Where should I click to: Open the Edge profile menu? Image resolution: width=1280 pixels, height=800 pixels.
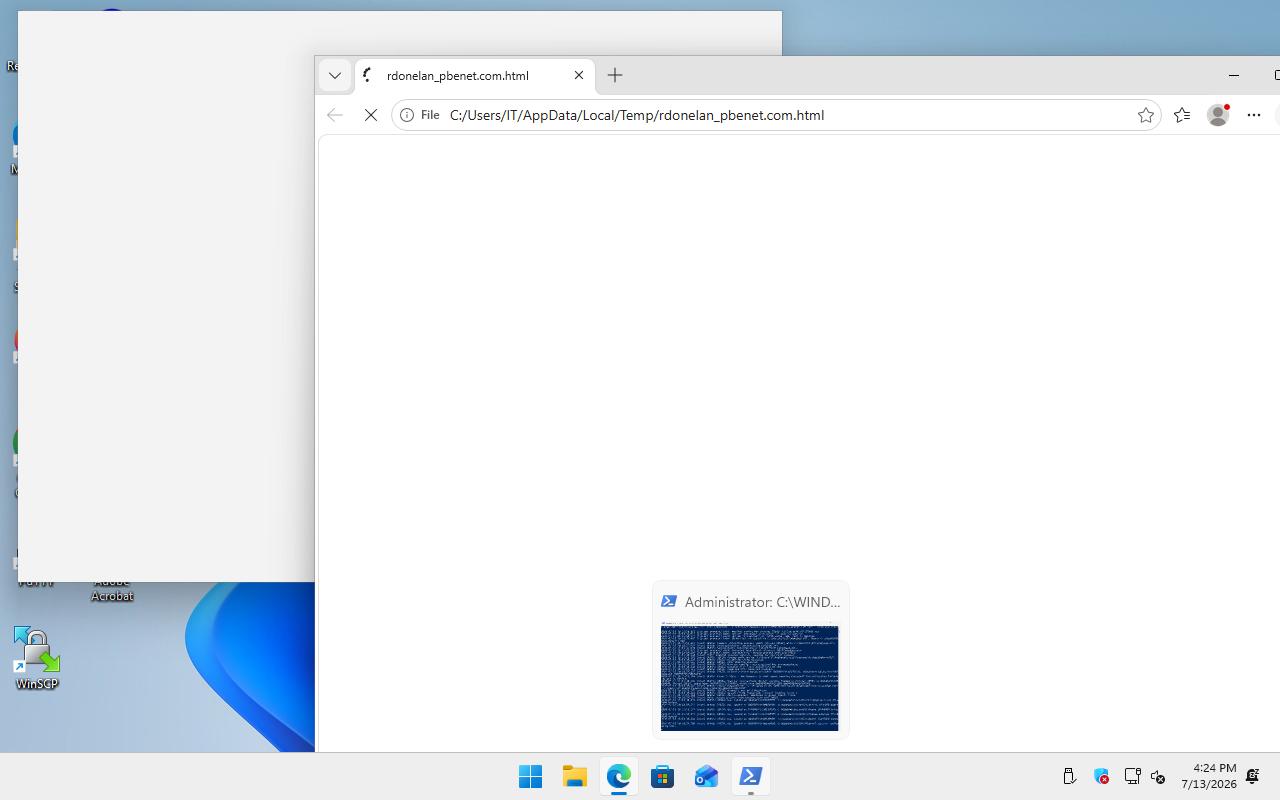tap(1218, 115)
